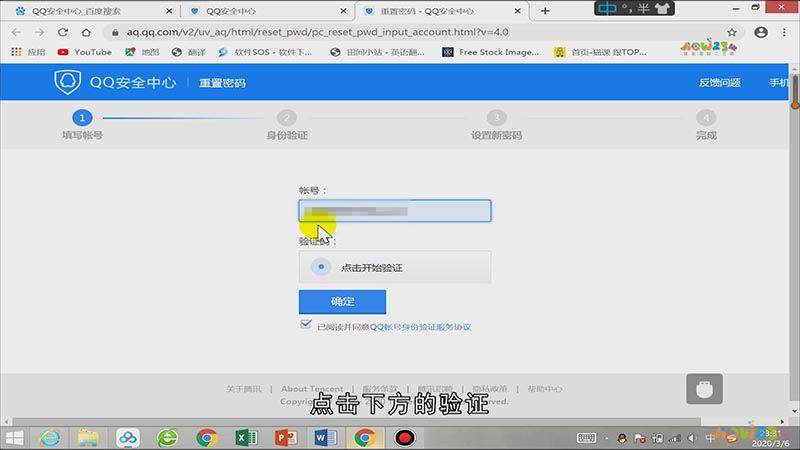Click the volume speaker tray icon
This screenshot has height=450, width=800.
pyautogui.click(x=691, y=438)
